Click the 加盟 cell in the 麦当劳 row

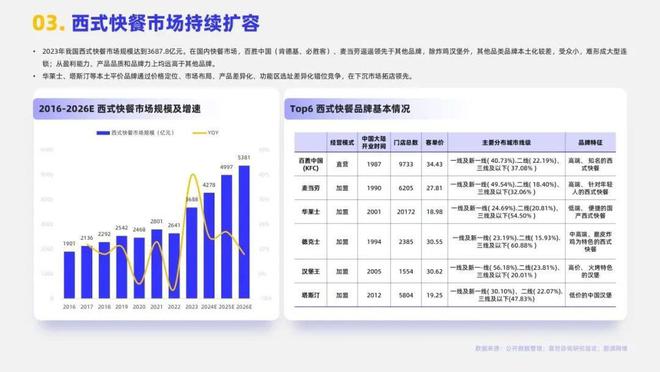click(342, 188)
